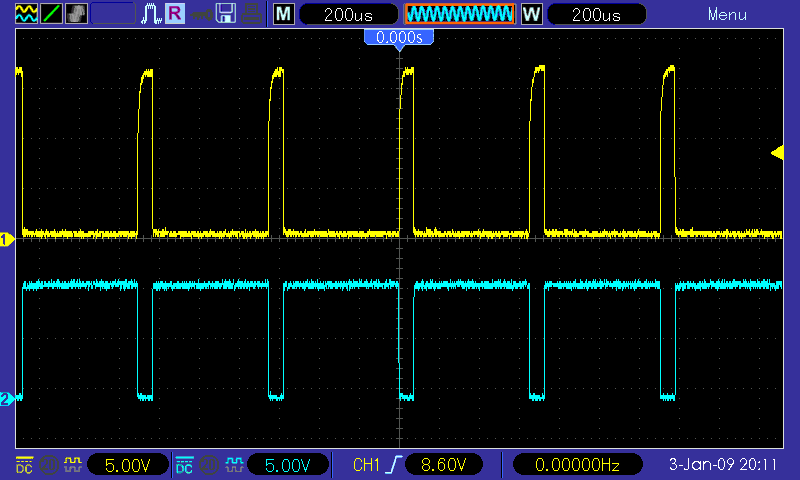Click the blank field beside the persistence icon
Screen dimensions: 800x480
(113, 14)
